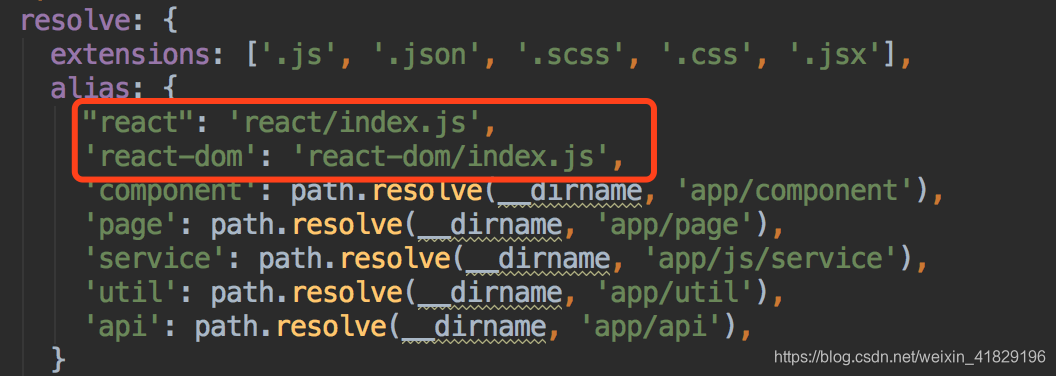The height and width of the screenshot is (376, 1056).
Task: Click the 'app/js/service' path string
Action: pyautogui.click(x=771, y=259)
